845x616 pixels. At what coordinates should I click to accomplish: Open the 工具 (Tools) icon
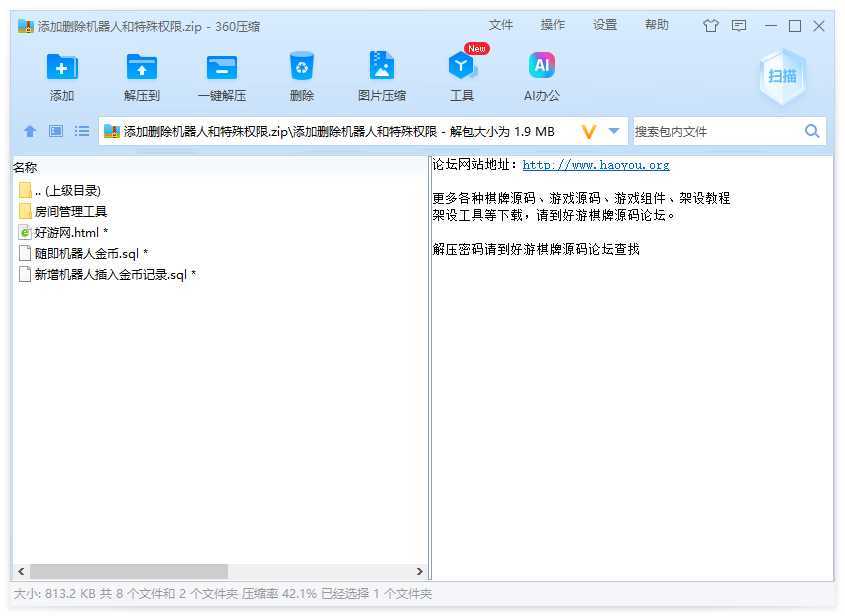(462, 67)
